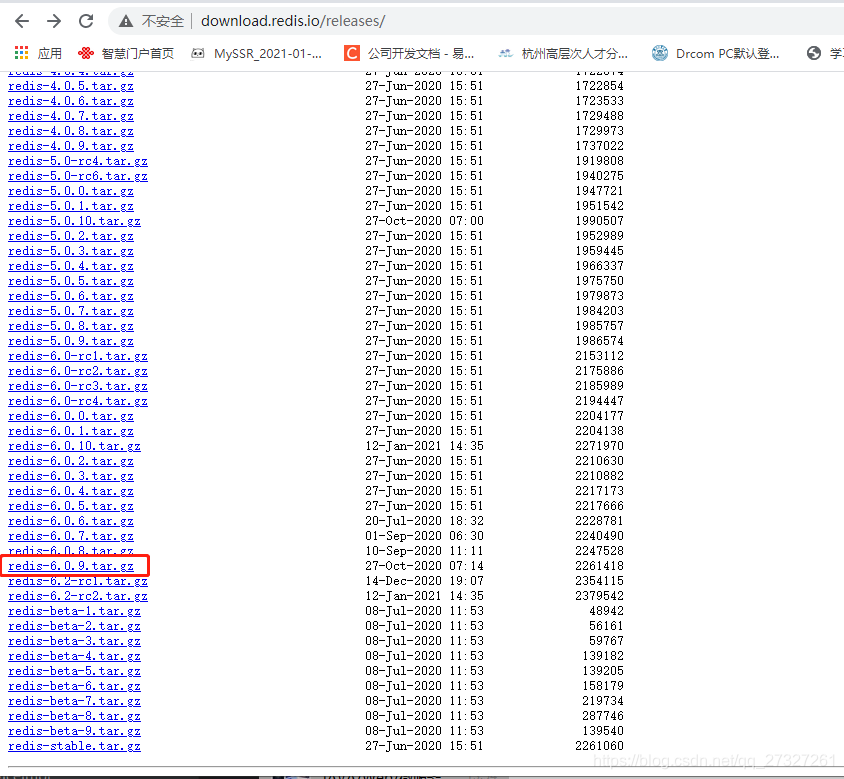Click file size 48942 of redis-beta-1
Image resolution: width=844 pixels, height=779 pixels.
[606, 611]
